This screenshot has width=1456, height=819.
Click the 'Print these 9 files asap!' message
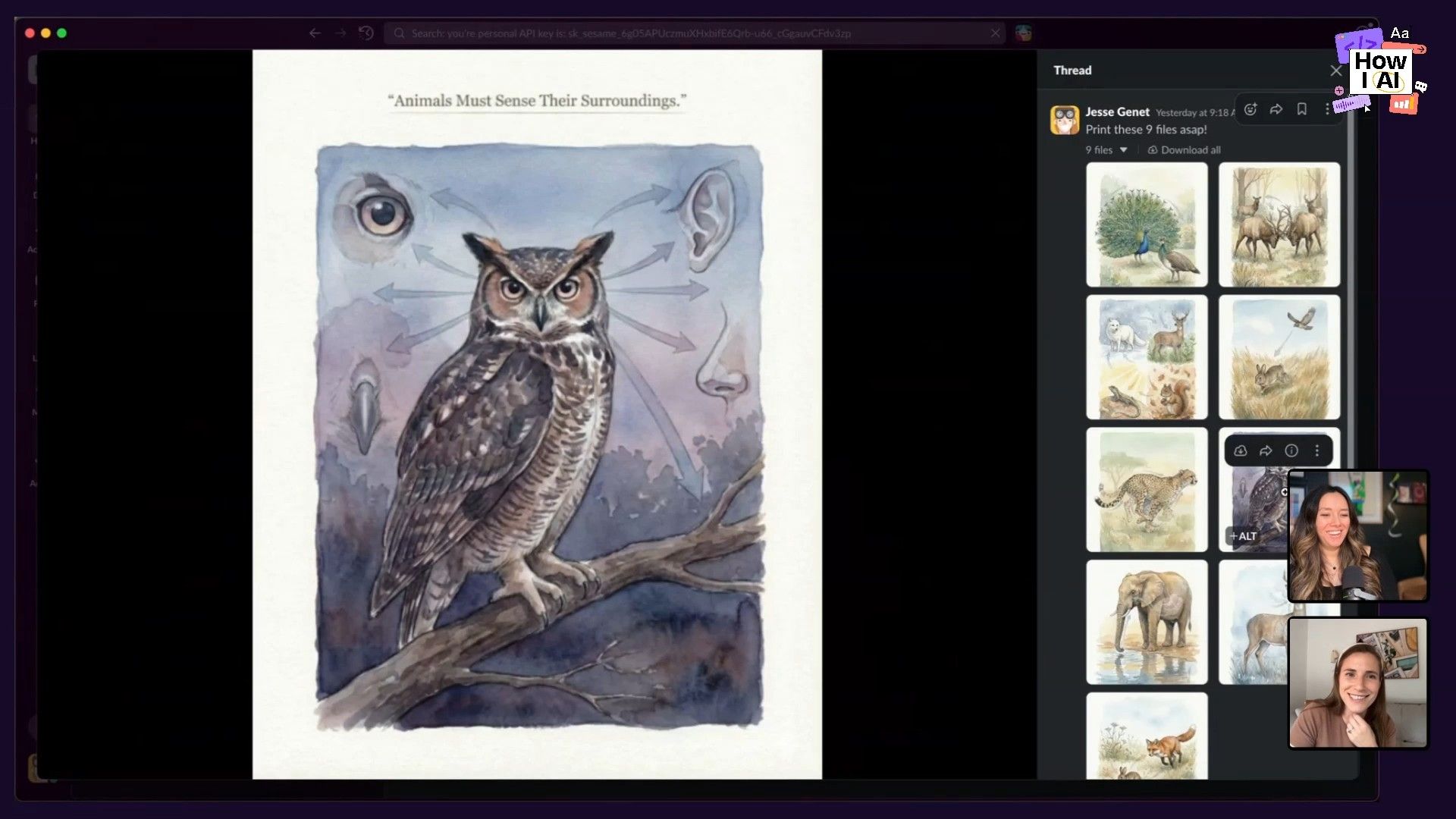pos(1146,130)
